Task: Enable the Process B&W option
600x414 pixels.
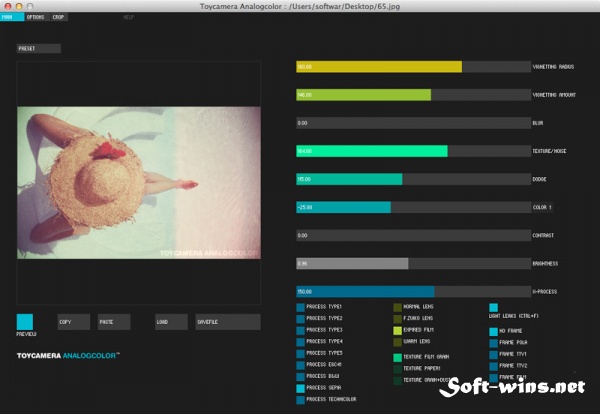Action: coord(300,377)
